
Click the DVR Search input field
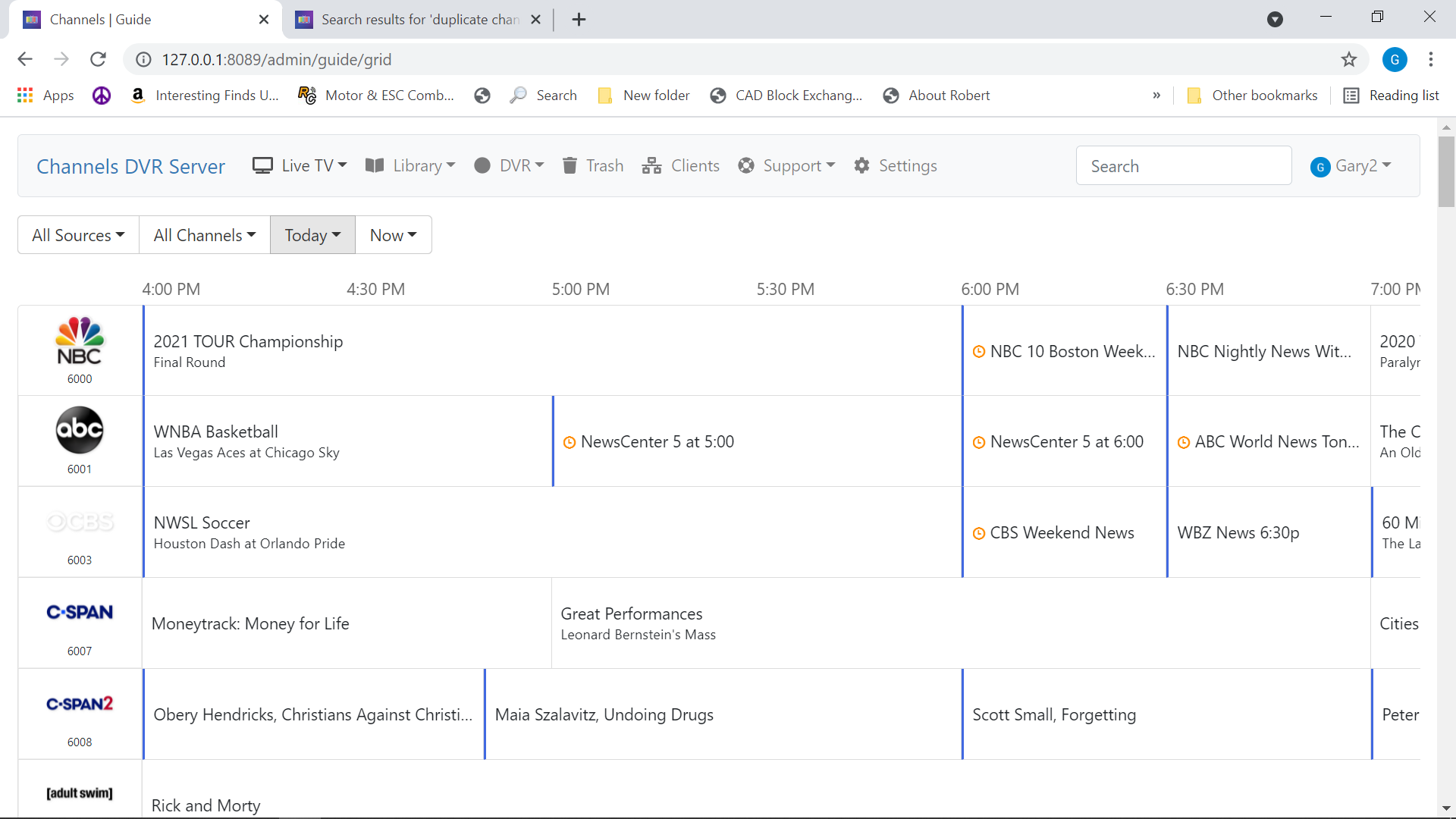pyautogui.click(x=1183, y=166)
